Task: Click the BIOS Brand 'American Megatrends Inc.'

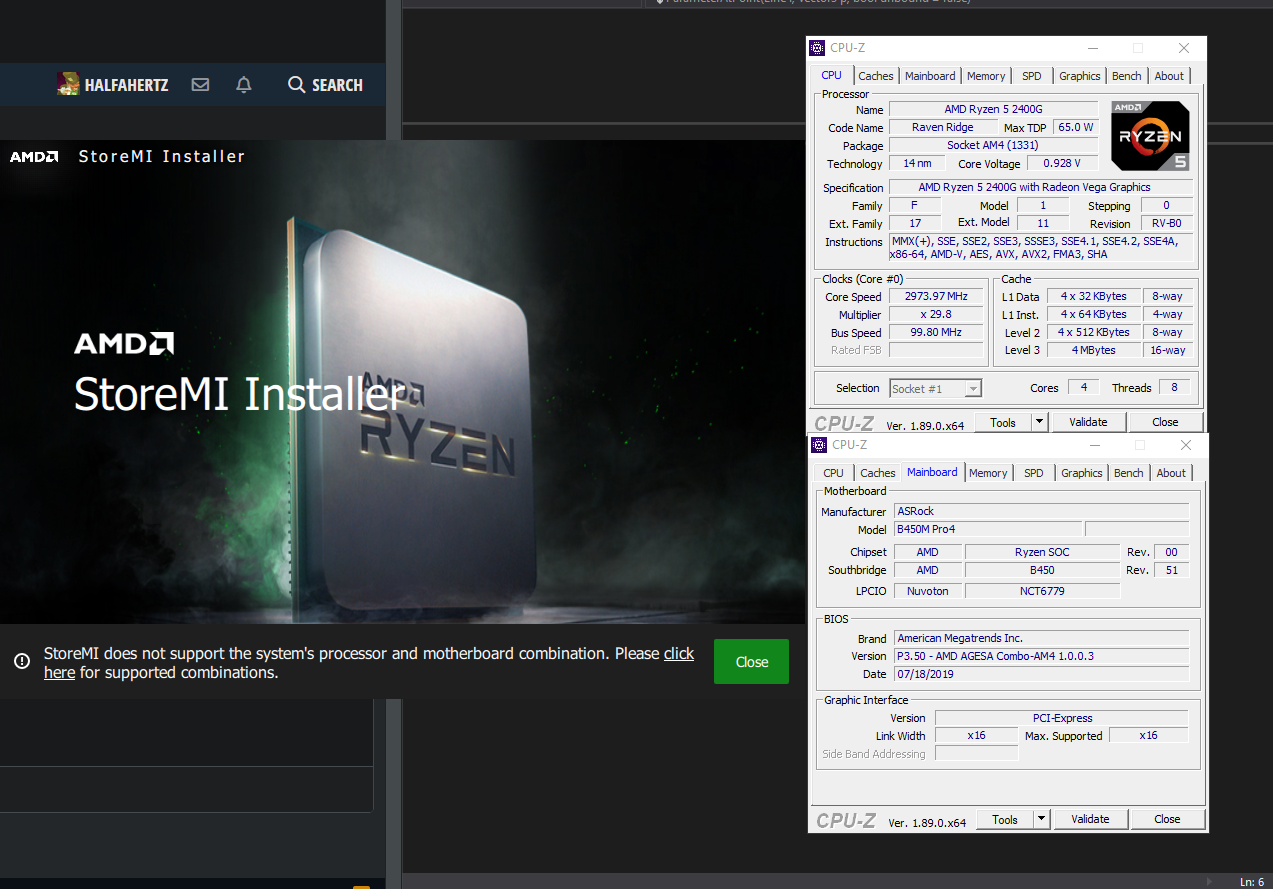Action: click(1041, 638)
